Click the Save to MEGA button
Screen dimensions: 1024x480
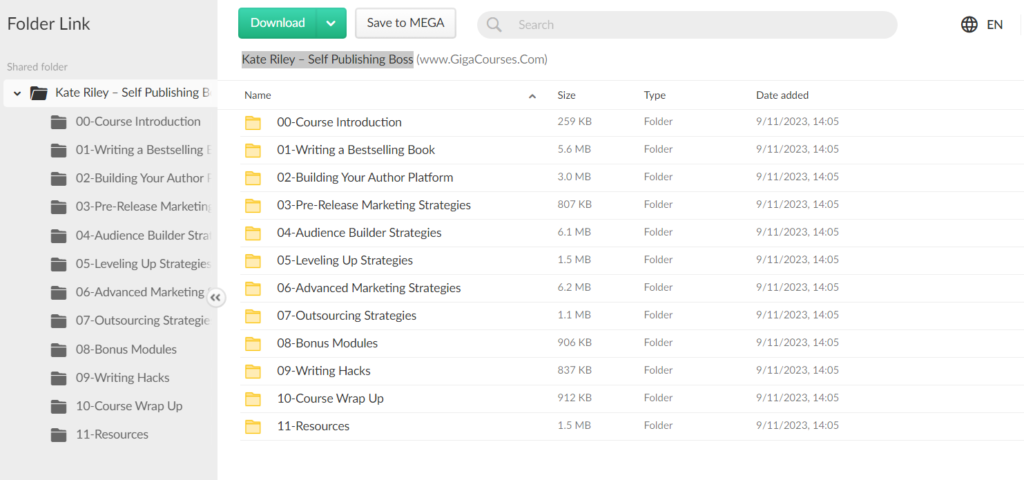point(405,23)
